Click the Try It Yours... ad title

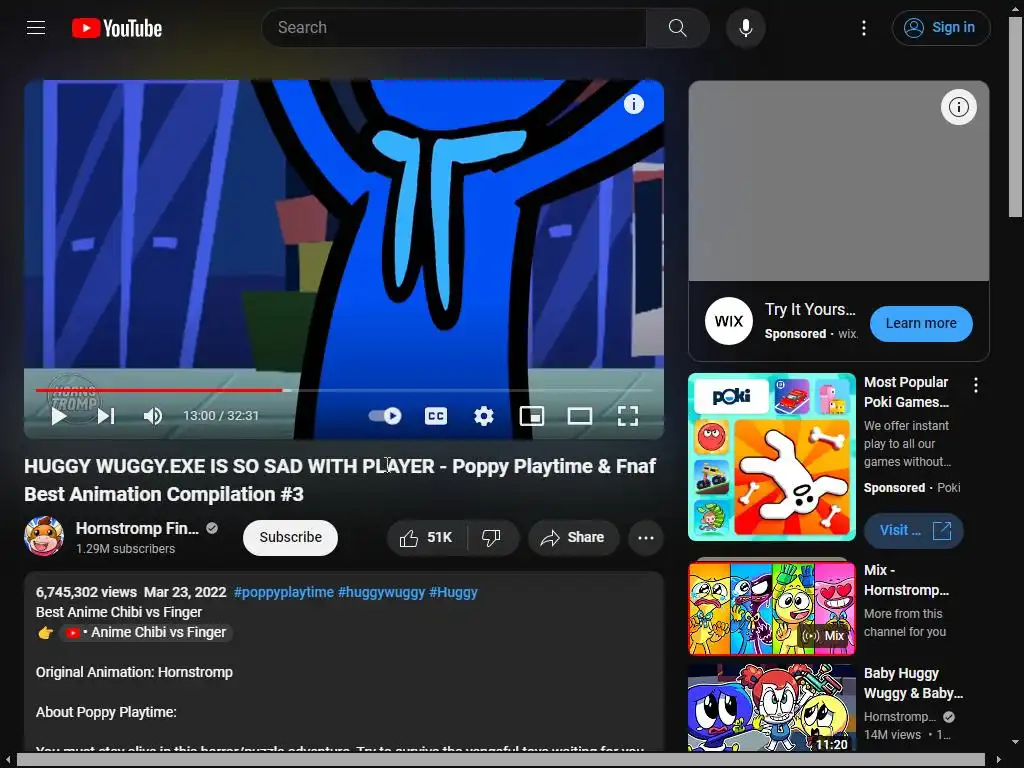[810, 310]
